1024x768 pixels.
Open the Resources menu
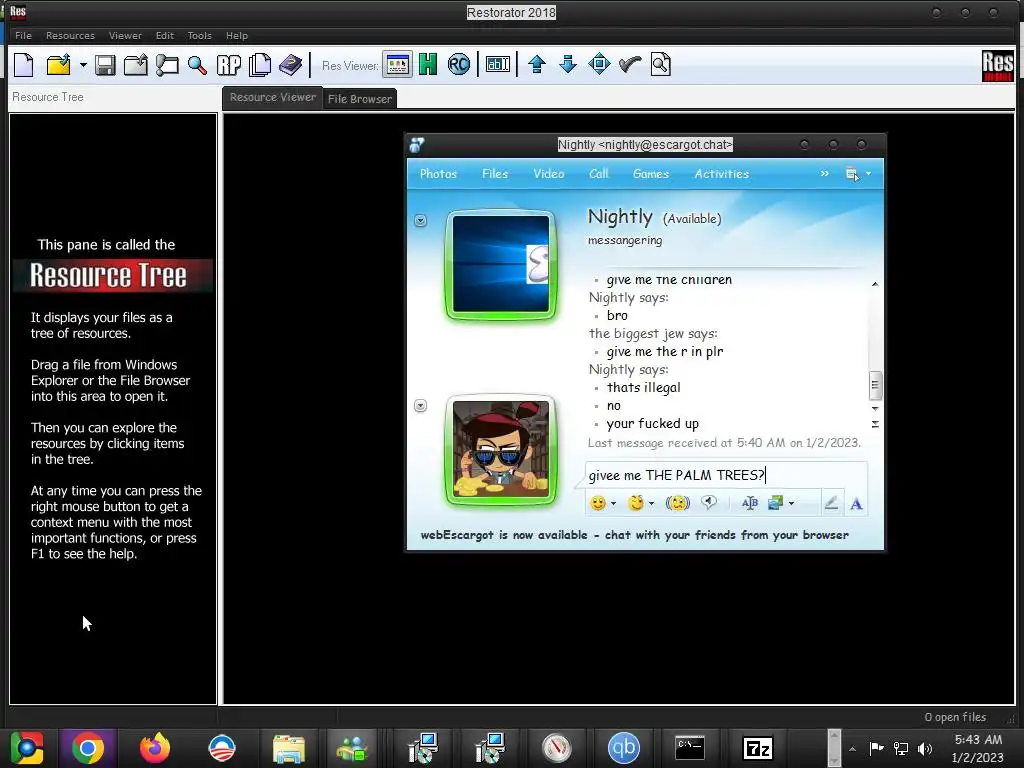coord(70,35)
